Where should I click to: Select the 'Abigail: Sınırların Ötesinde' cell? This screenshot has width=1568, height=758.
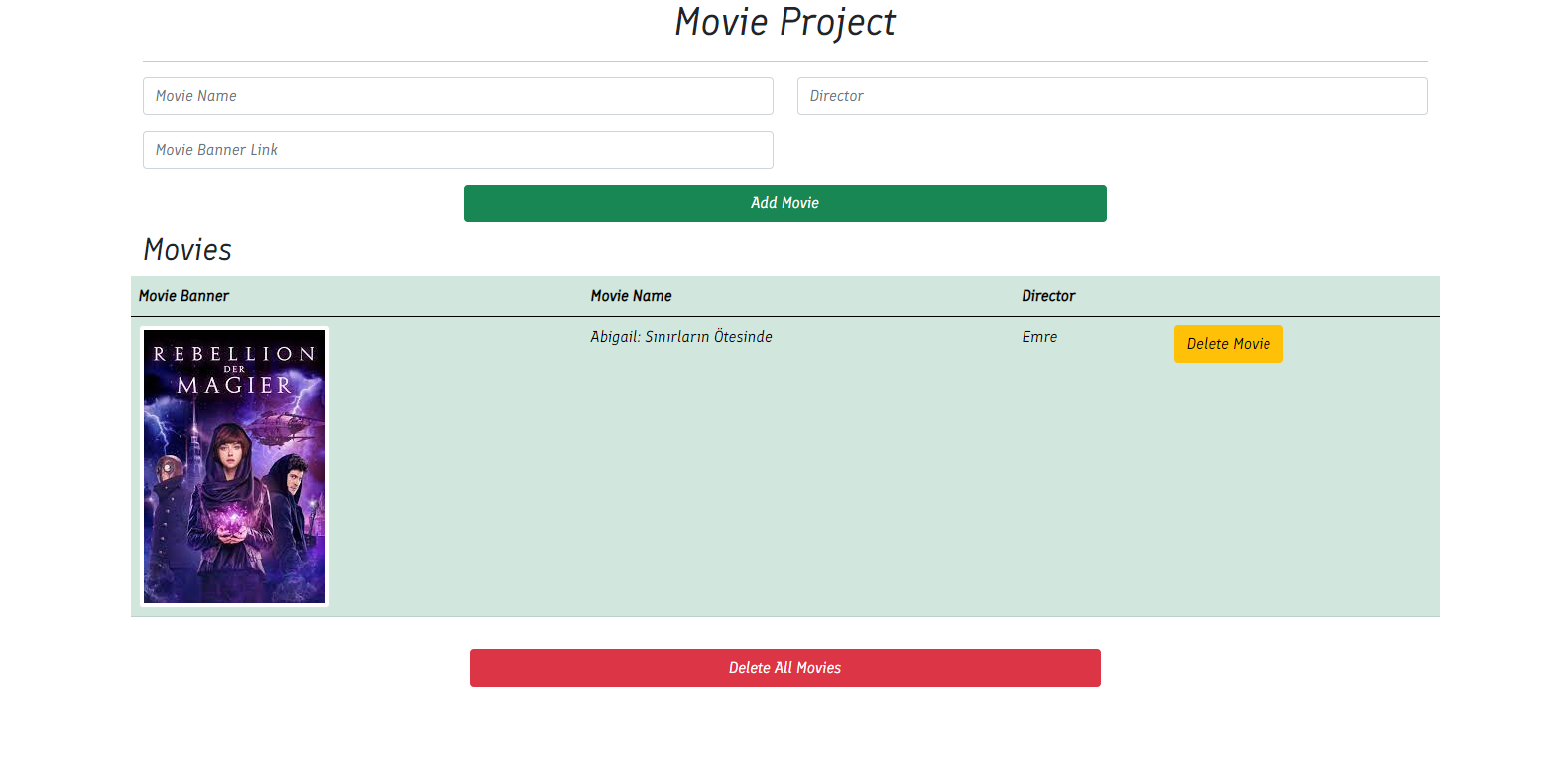click(681, 337)
